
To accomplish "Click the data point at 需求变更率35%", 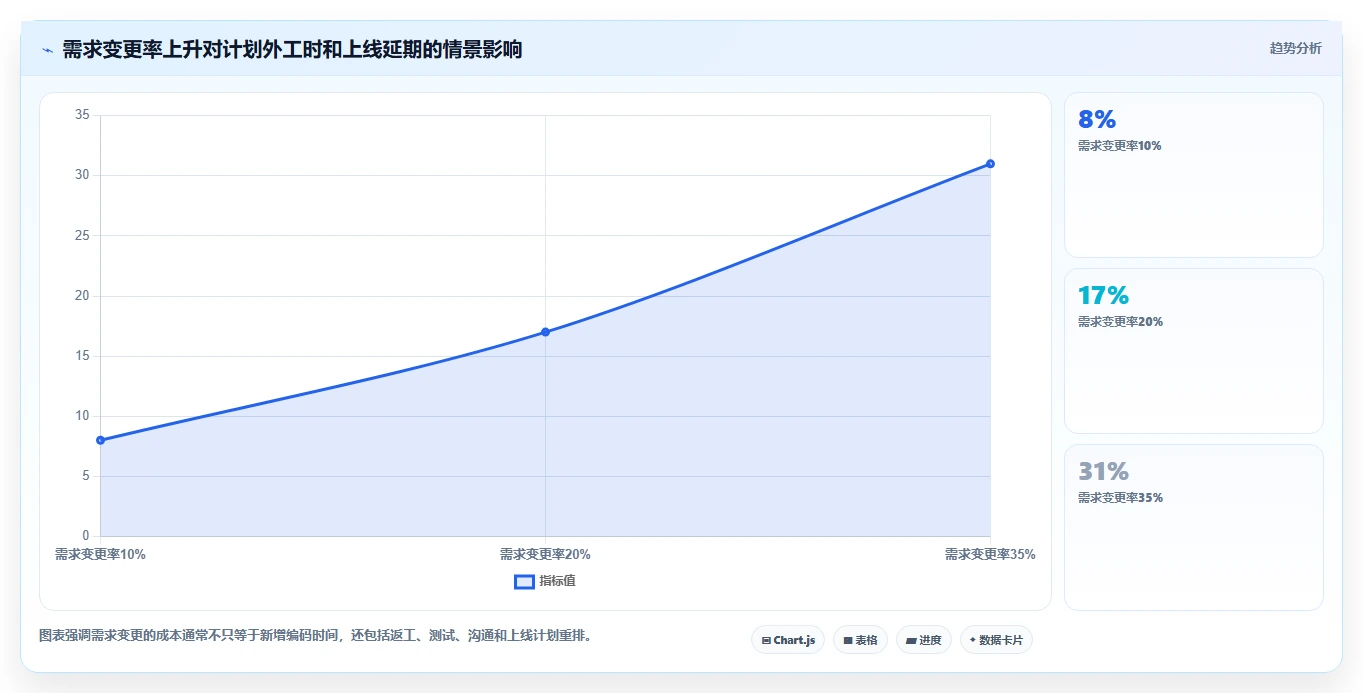I will point(990,164).
